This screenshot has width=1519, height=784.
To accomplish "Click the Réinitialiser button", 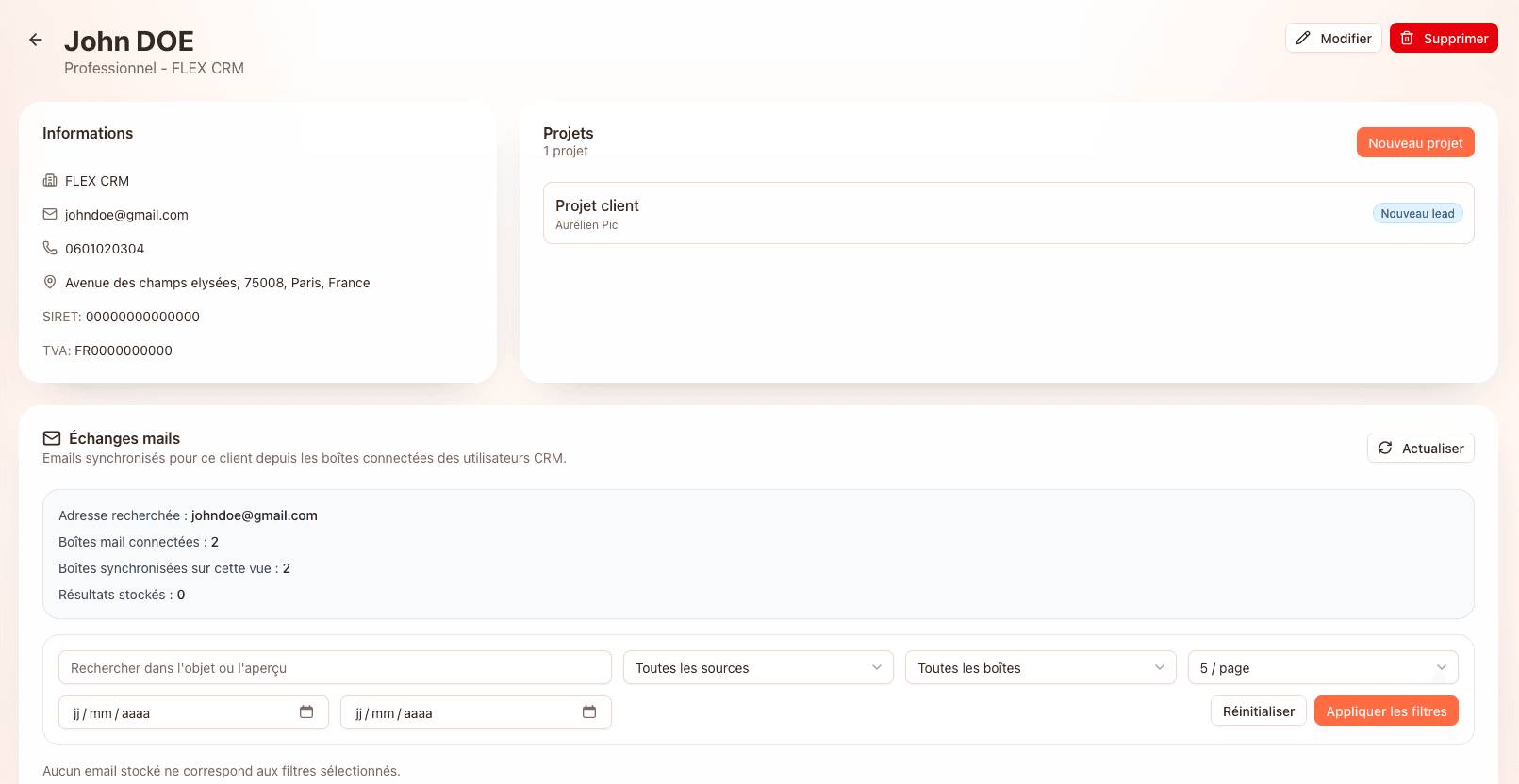I will pyautogui.click(x=1259, y=710).
